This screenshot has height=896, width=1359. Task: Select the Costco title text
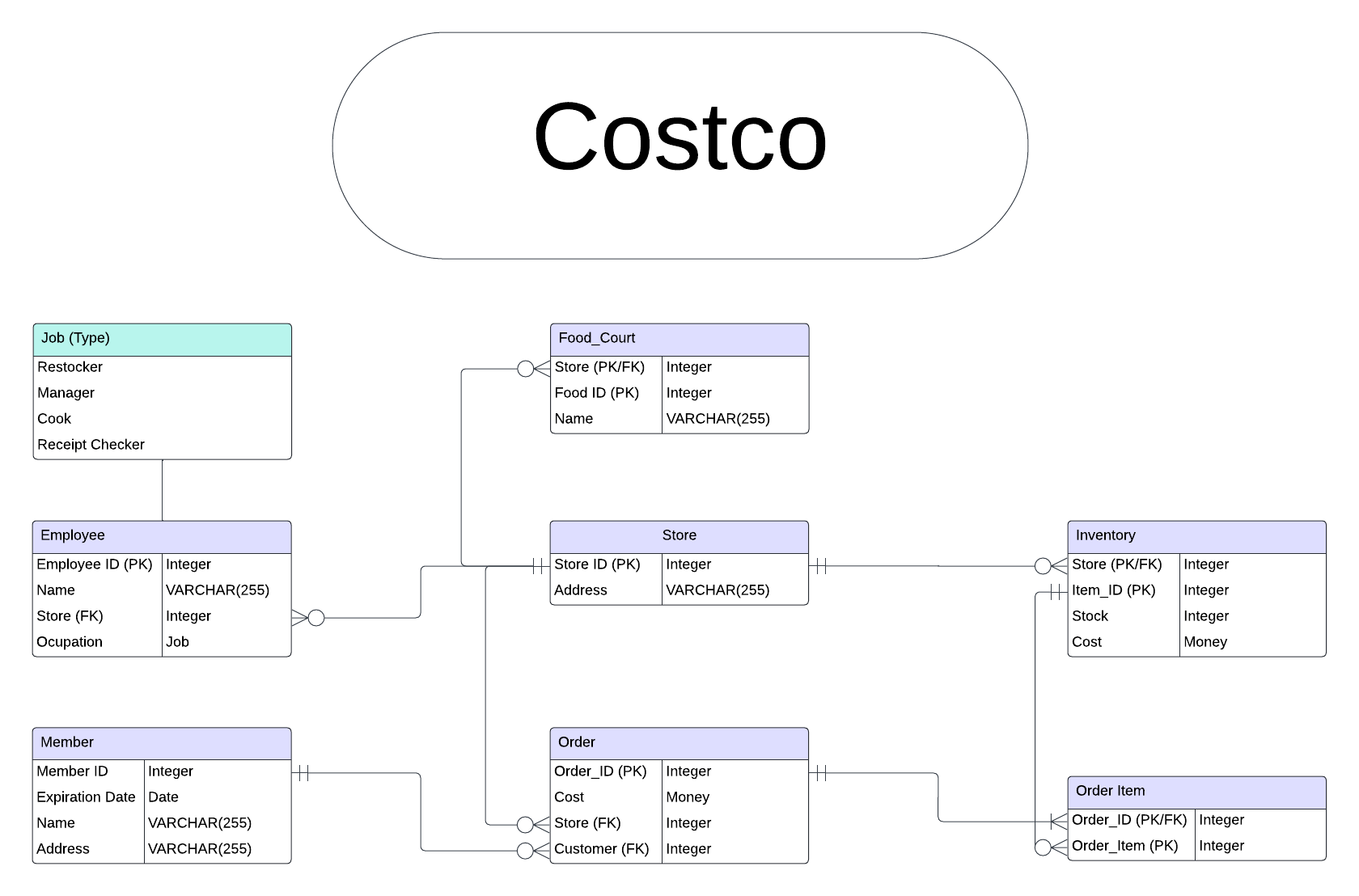679,137
